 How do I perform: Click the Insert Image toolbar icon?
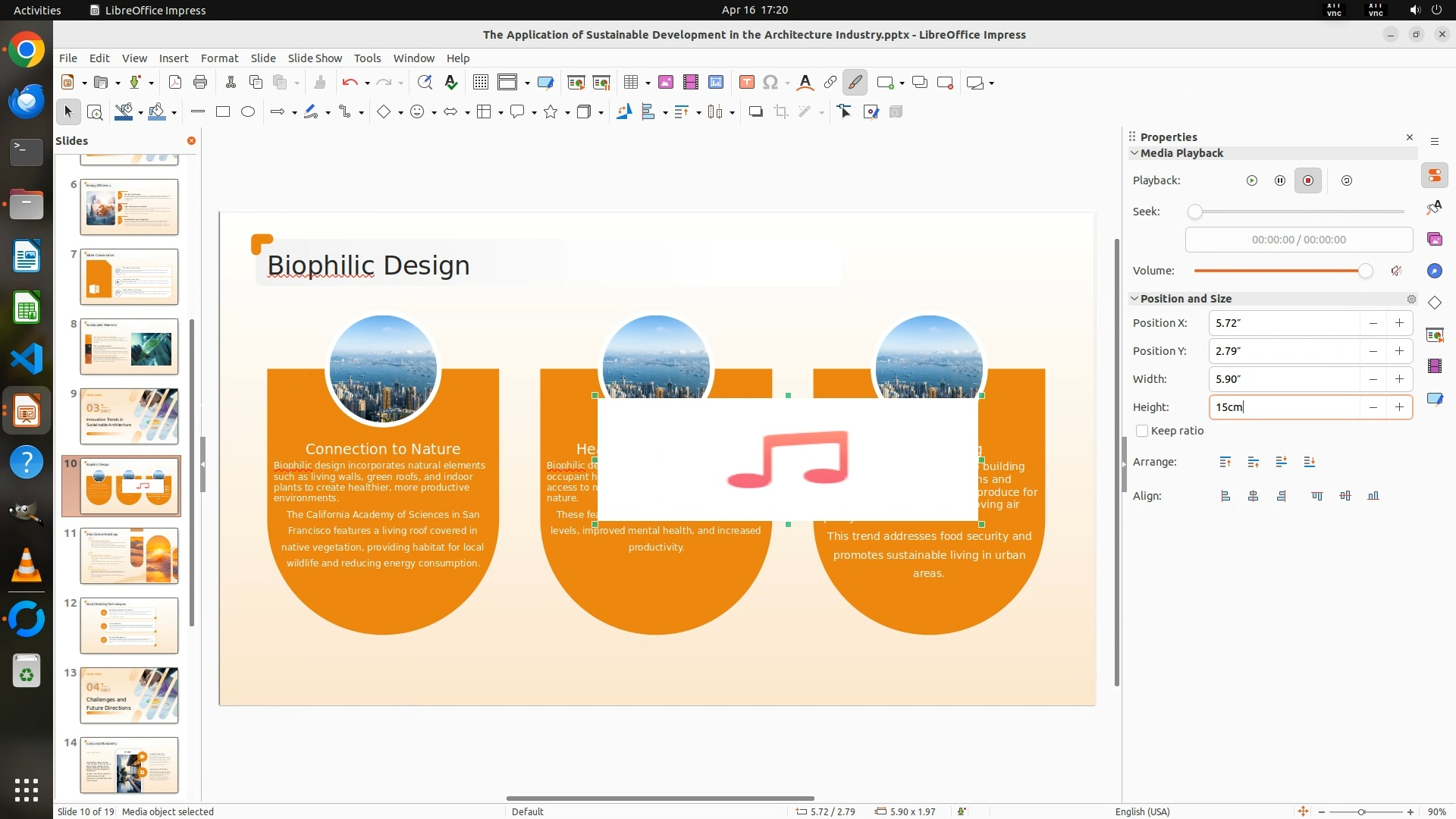(665, 83)
